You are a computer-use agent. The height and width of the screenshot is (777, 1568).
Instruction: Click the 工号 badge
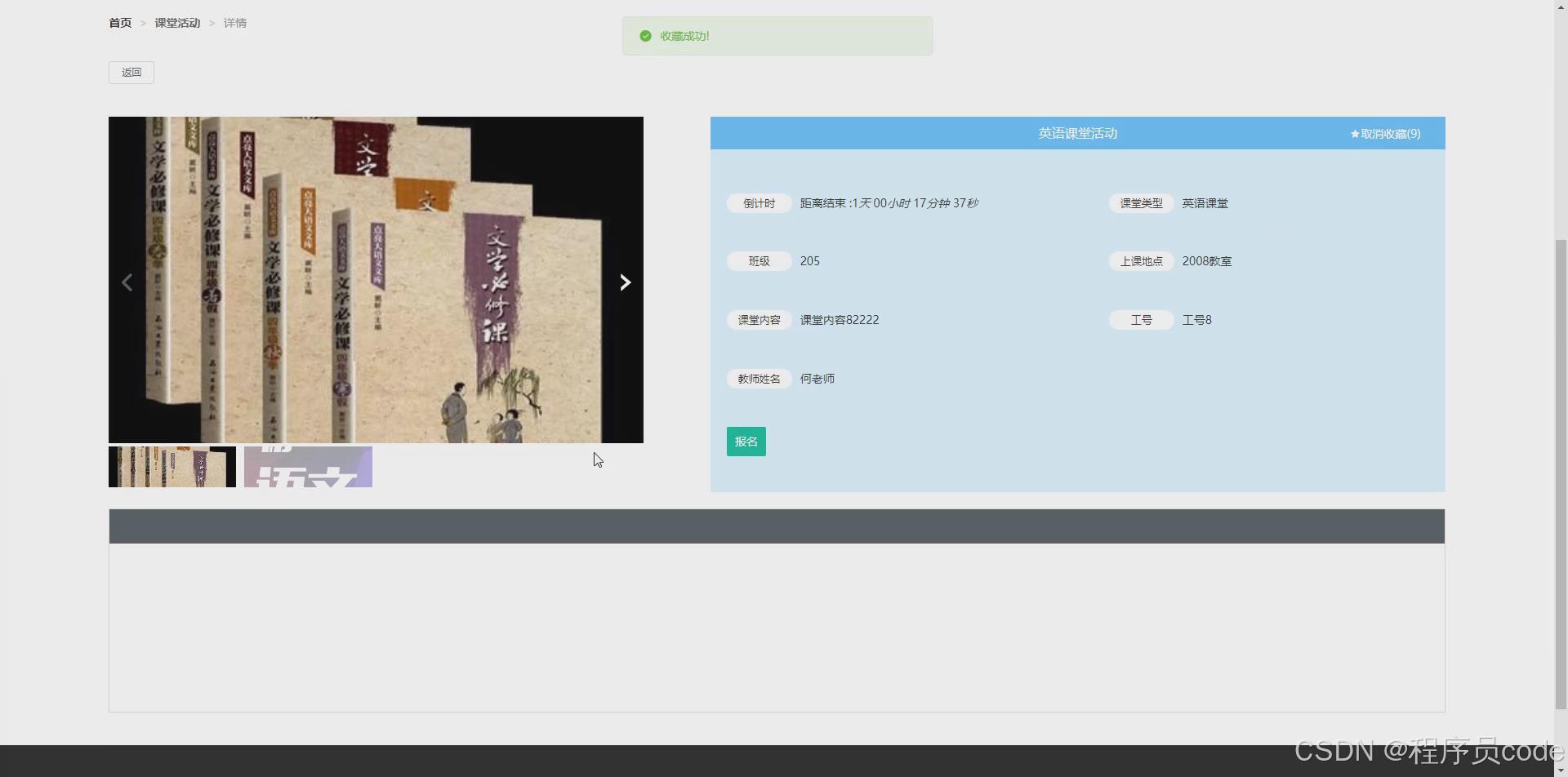1141,319
